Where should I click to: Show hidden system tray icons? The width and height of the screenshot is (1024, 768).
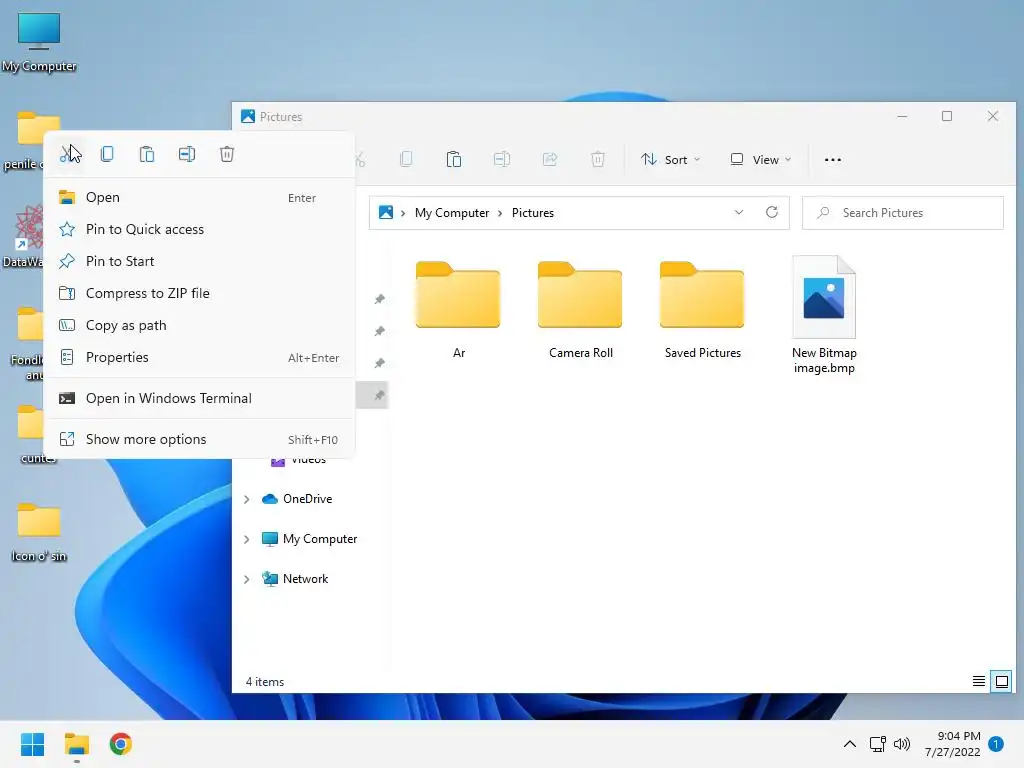tap(850, 744)
